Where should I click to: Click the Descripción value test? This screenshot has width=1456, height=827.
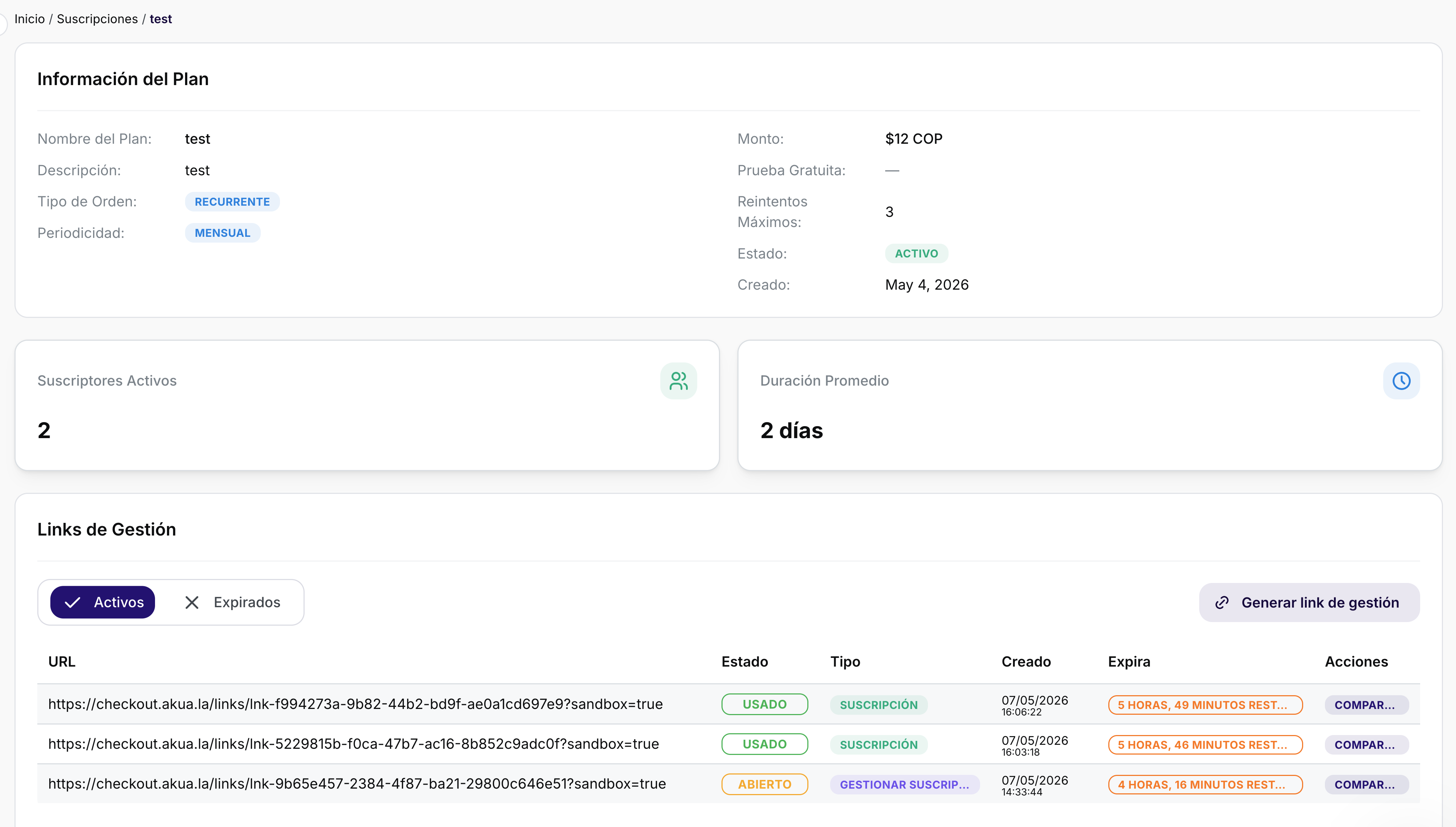(x=198, y=171)
